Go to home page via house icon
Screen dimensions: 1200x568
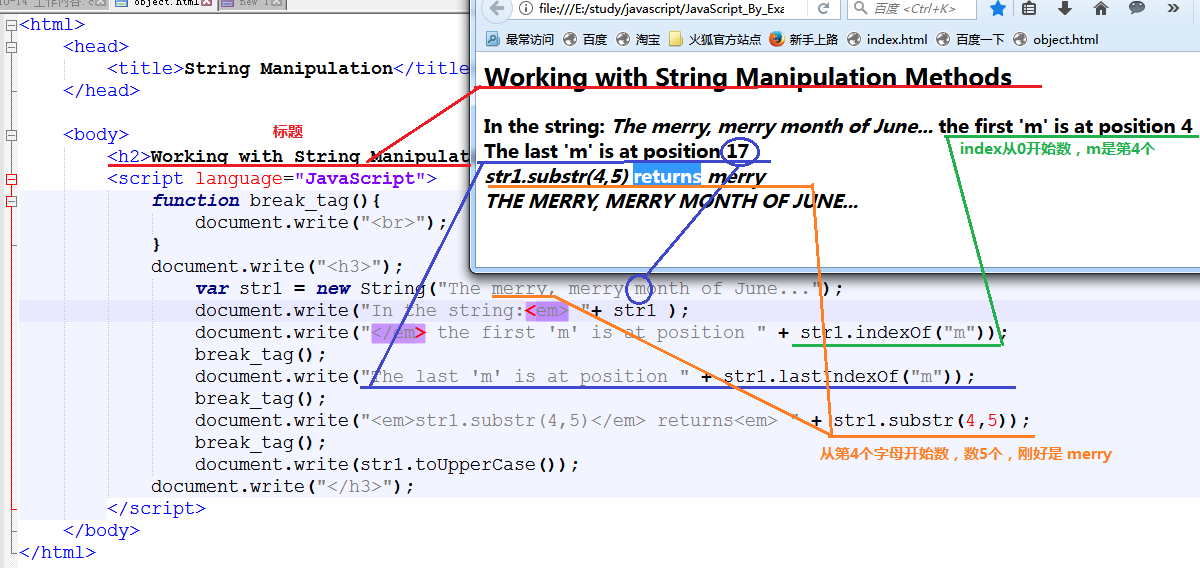tap(1101, 9)
